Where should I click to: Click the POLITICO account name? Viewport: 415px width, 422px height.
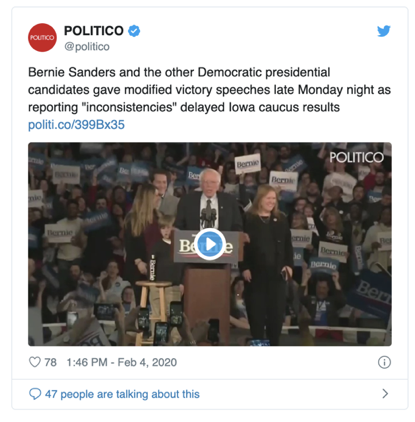(x=94, y=31)
